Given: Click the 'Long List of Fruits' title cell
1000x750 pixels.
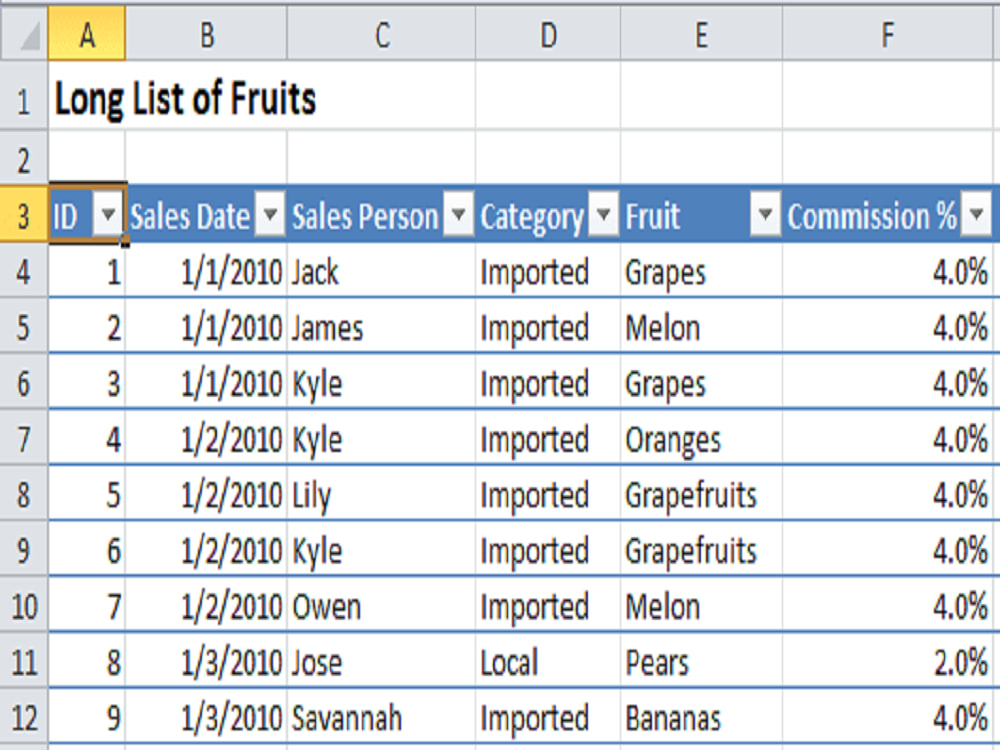Looking at the screenshot, I should [x=185, y=100].
